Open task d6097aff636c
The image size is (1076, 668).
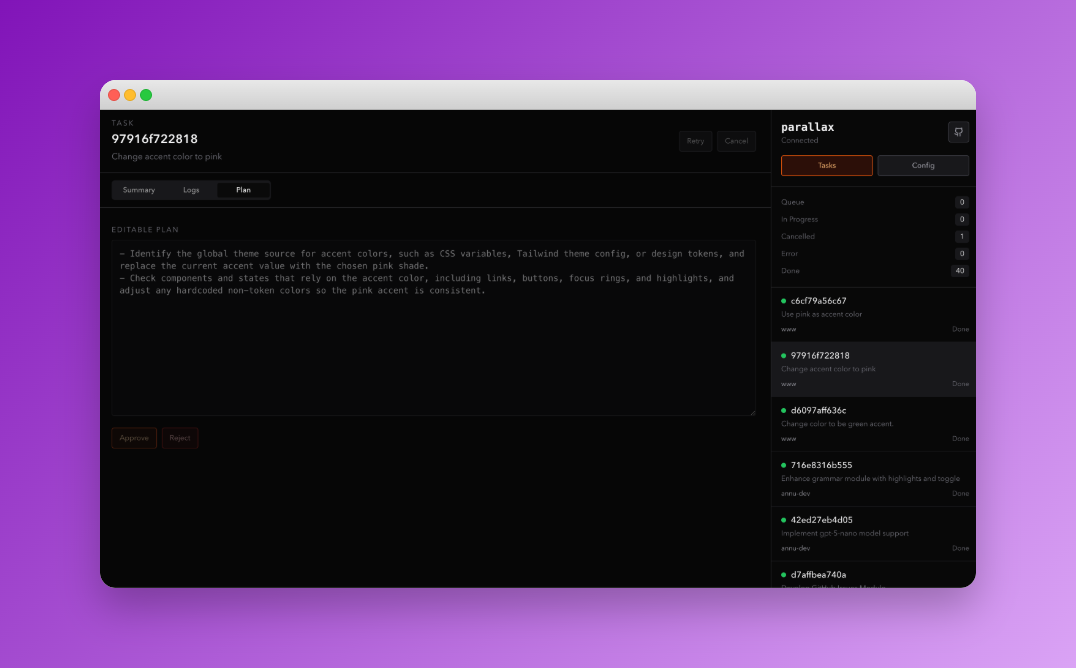(x=874, y=424)
